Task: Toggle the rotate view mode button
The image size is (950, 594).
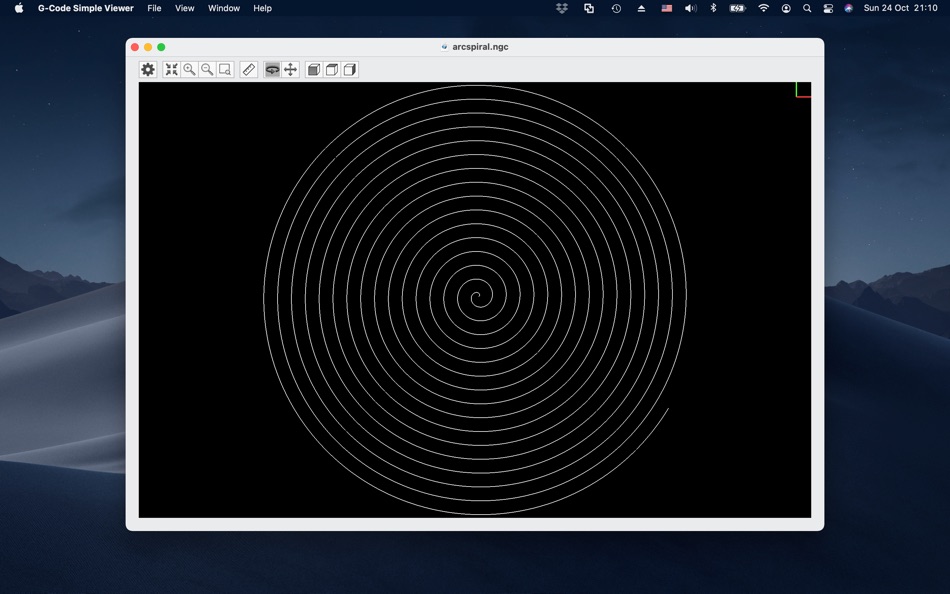Action: click(x=272, y=70)
